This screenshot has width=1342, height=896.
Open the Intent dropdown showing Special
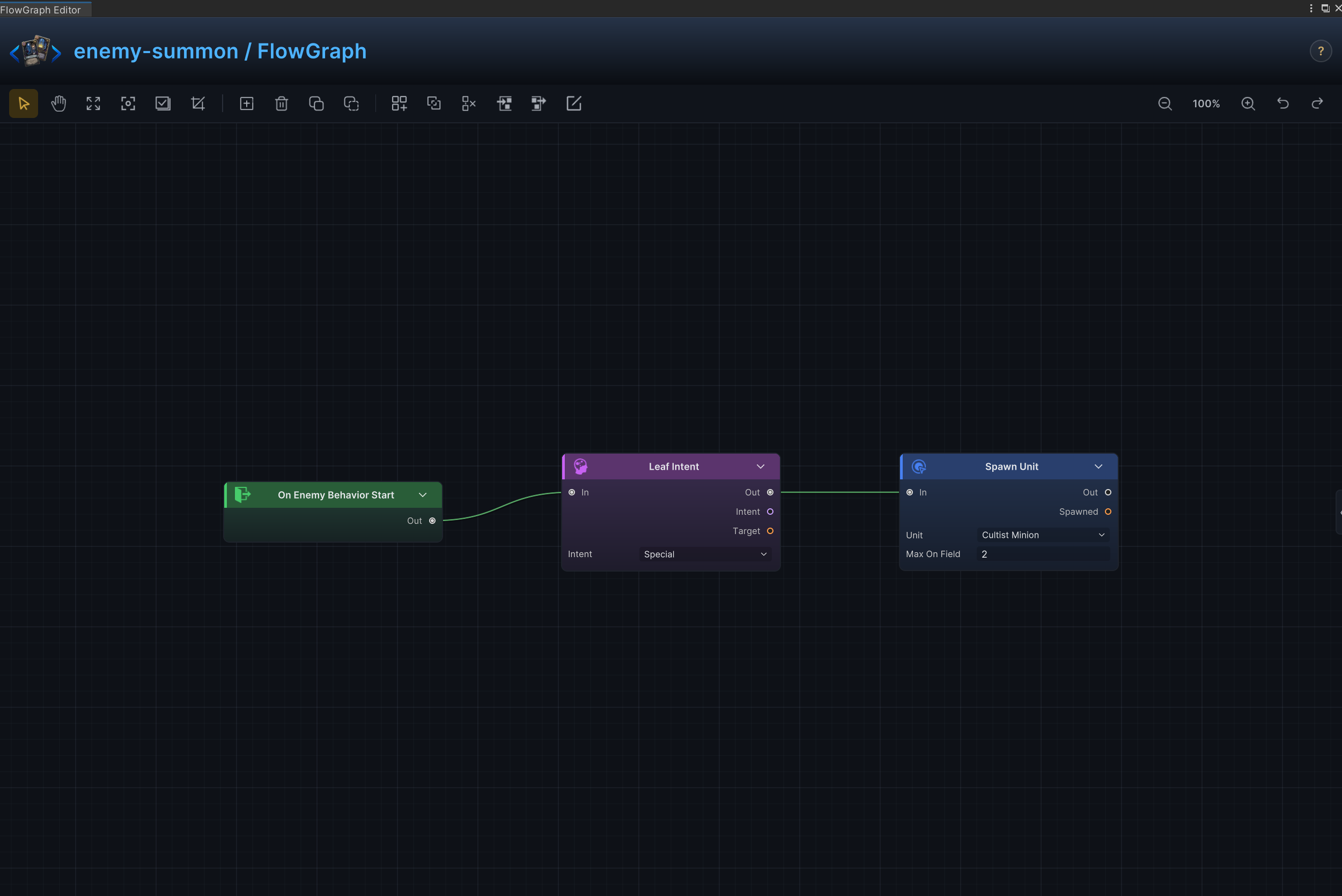[705, 554]
